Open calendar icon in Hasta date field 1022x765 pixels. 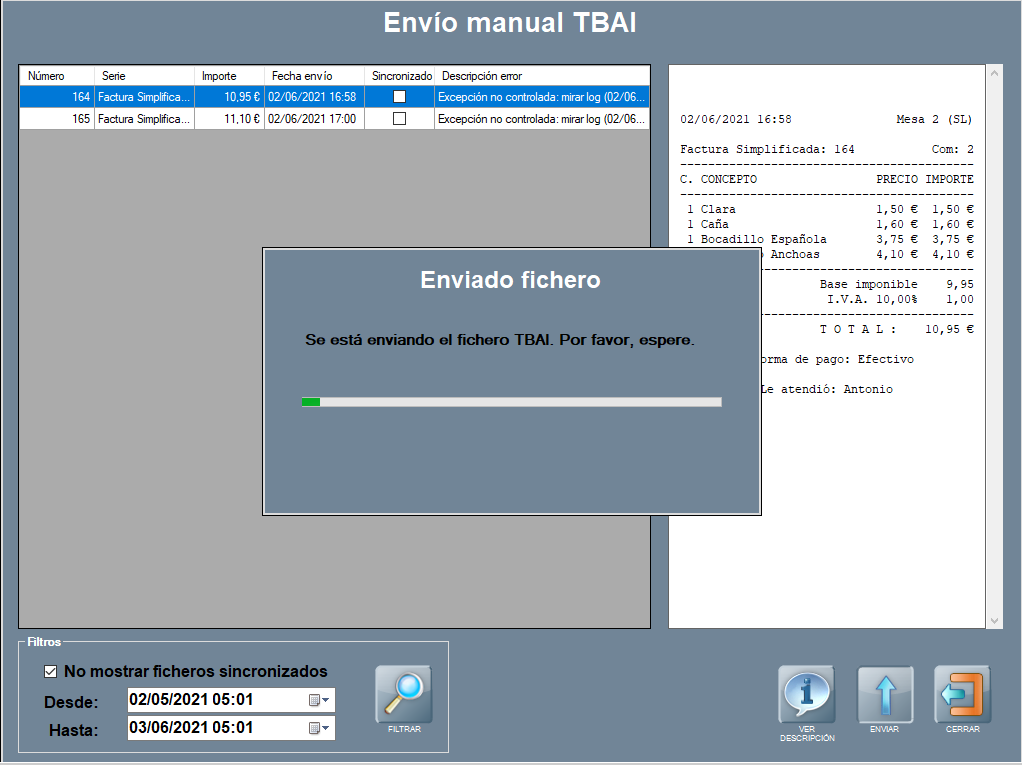[318, 728]
